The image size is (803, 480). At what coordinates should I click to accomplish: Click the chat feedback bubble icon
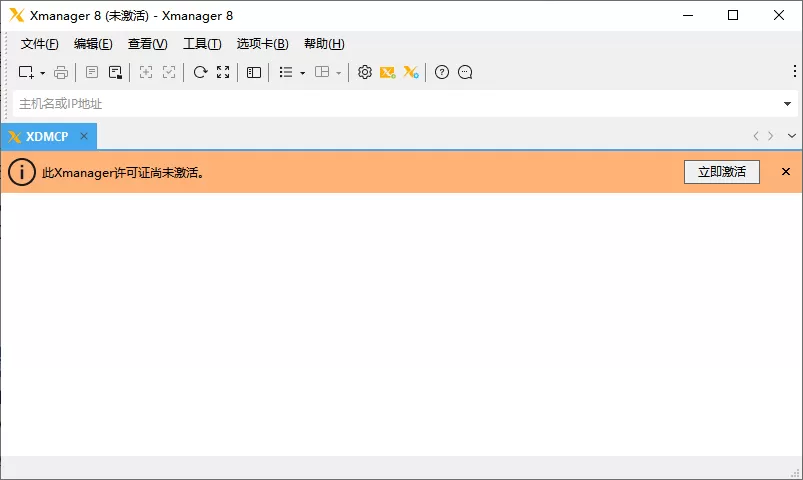[465, 72]
